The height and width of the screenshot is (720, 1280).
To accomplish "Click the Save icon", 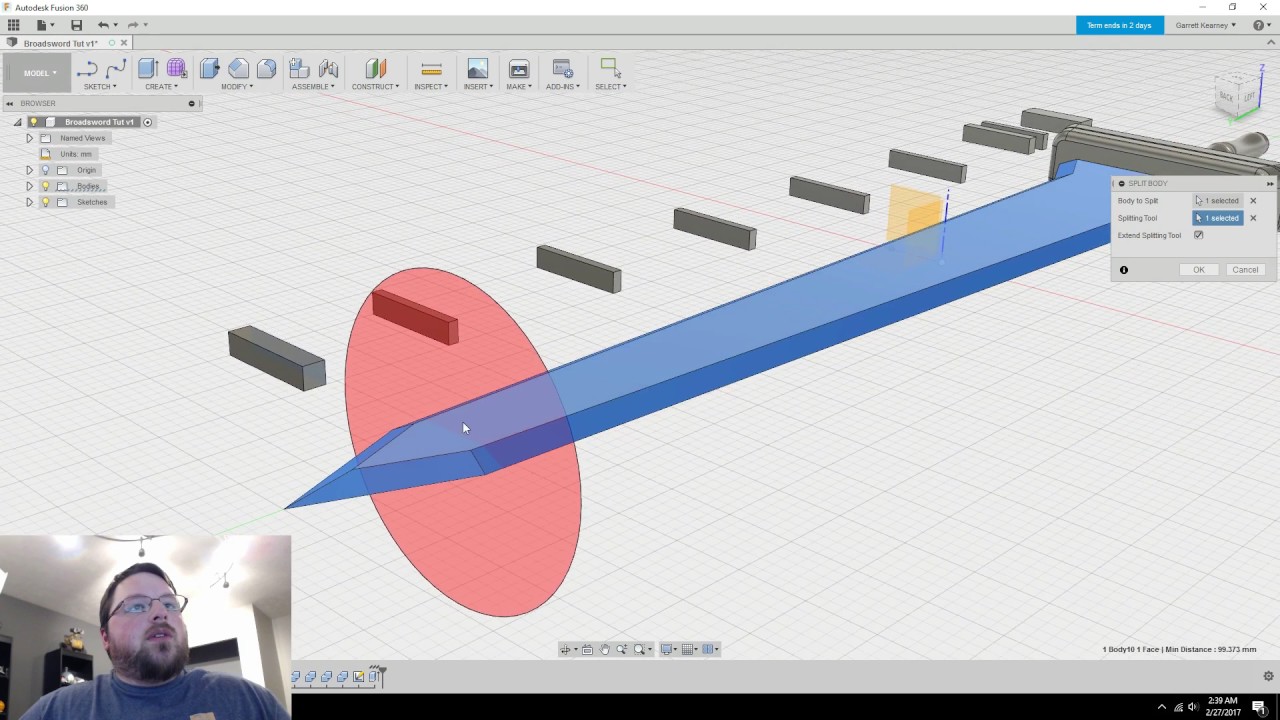I will tap(76, 25).
